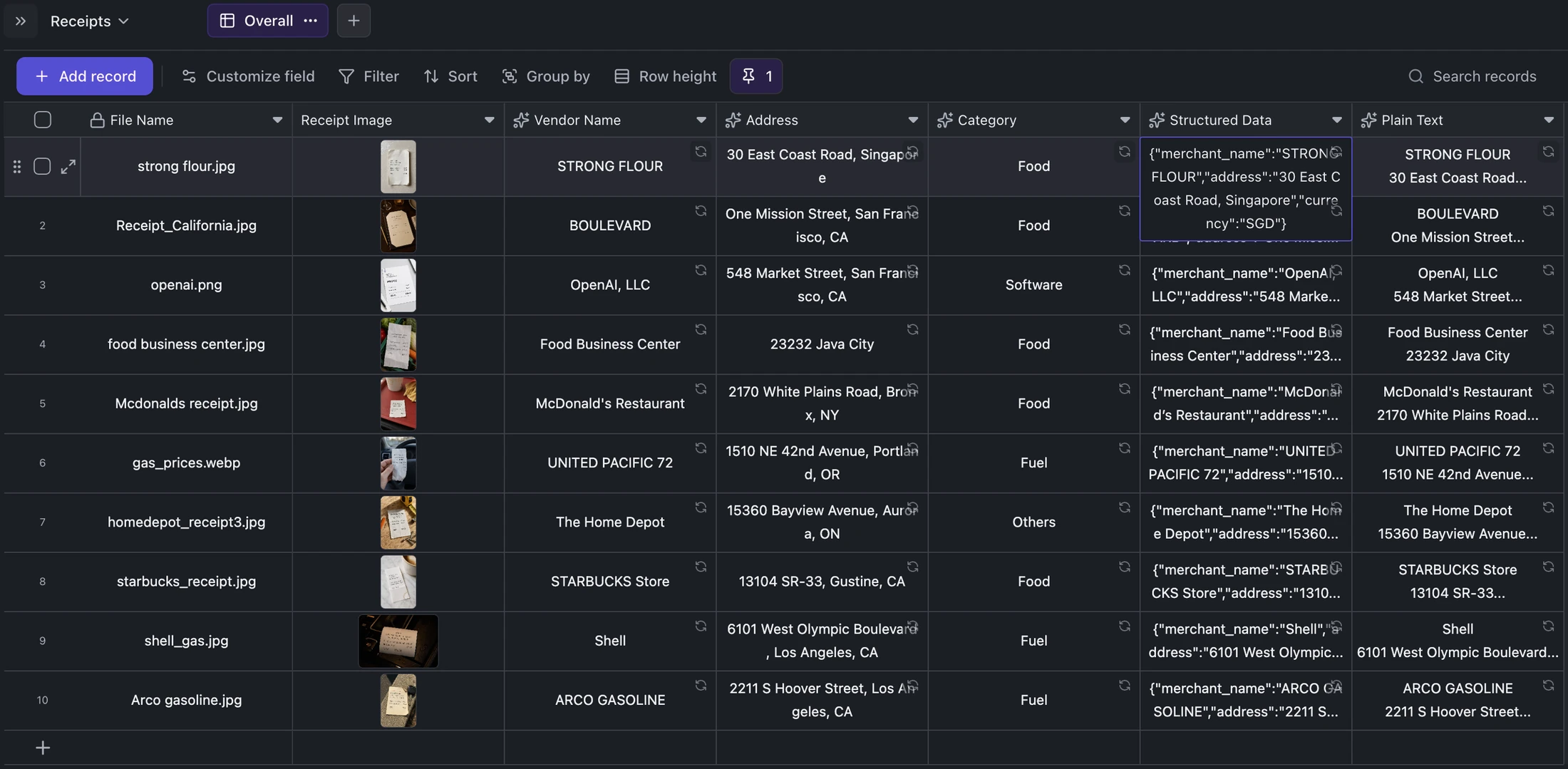
Task: Open the Filter options
Action: 368,76
